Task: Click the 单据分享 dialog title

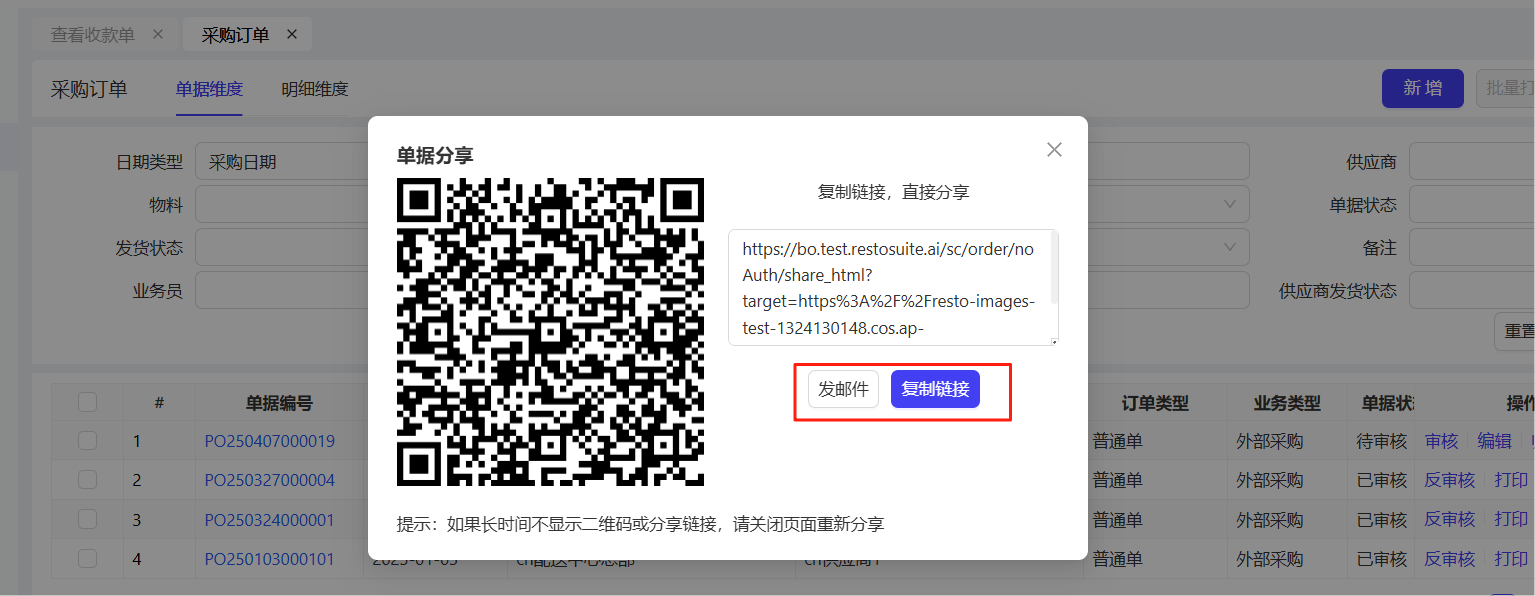Action: pos(435,155)
